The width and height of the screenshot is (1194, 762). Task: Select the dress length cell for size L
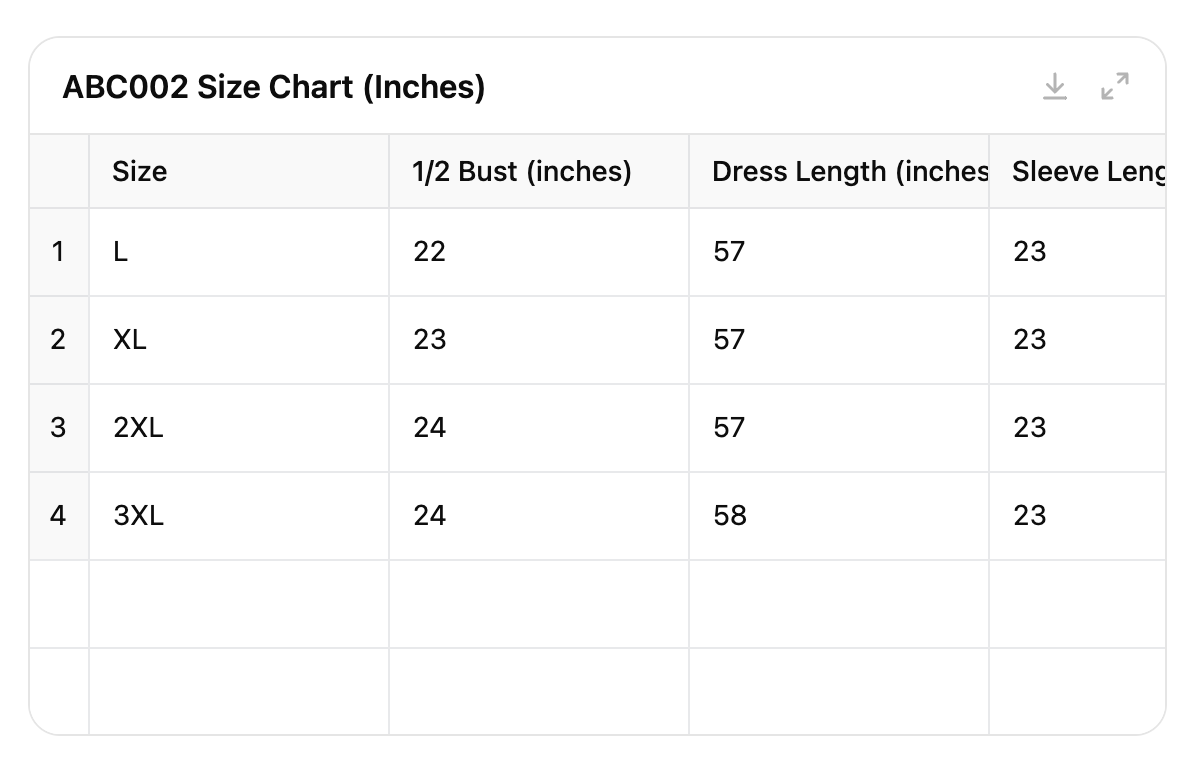coord(838,252)
